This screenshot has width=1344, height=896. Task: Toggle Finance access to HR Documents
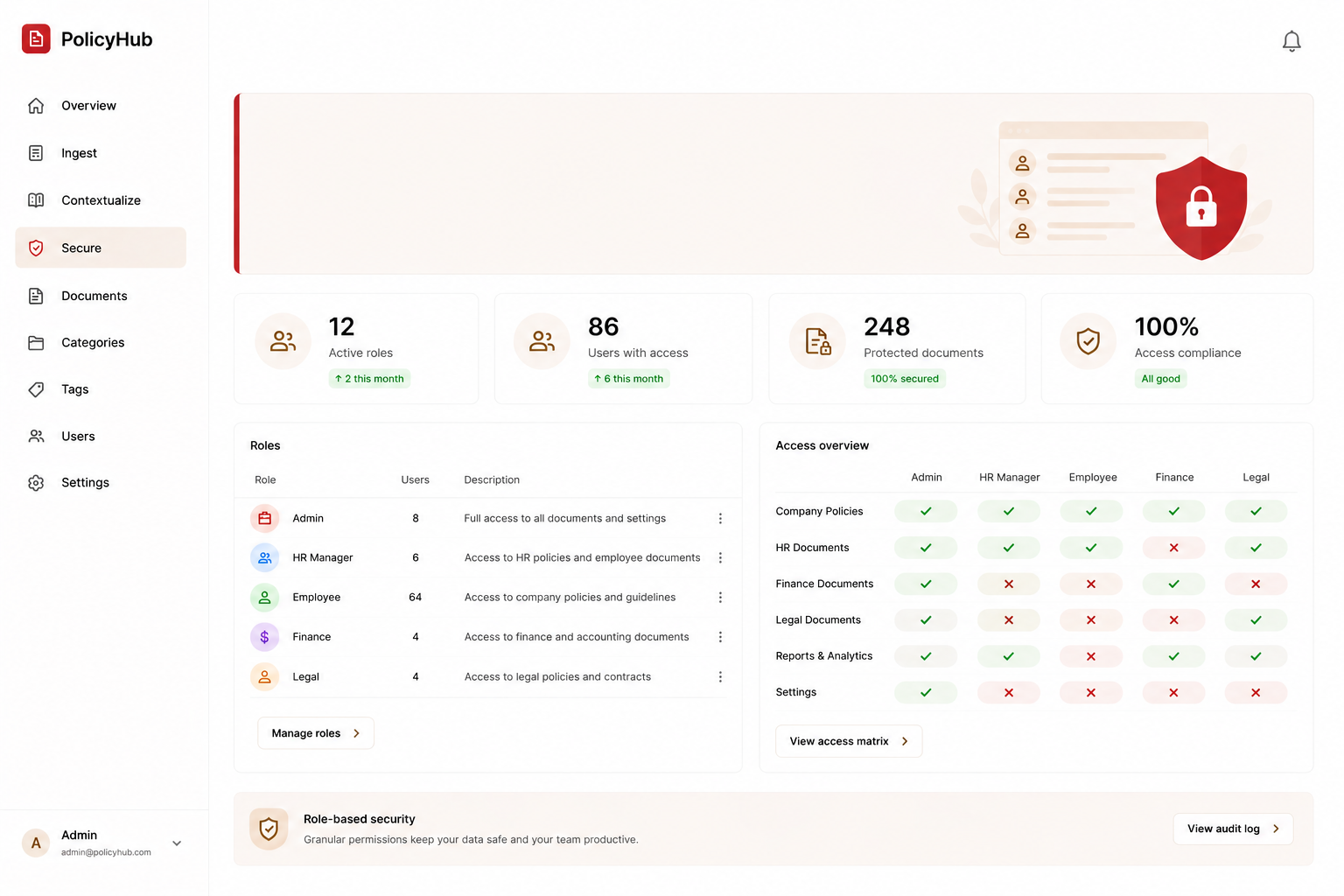(x=1174, y=548)
